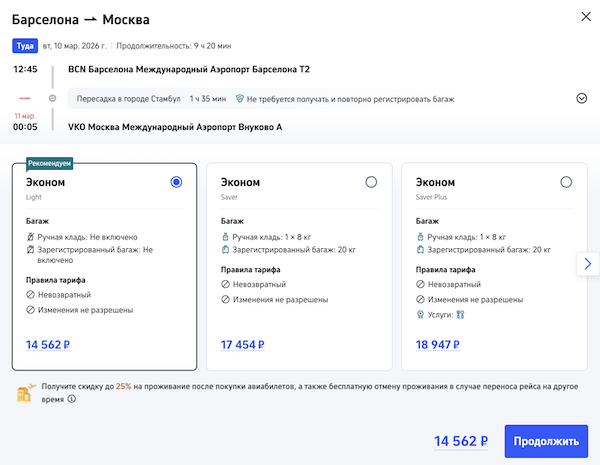This screenshot has width=600, height=465.
Task: Click the Продолжить button
Action: 546,441
